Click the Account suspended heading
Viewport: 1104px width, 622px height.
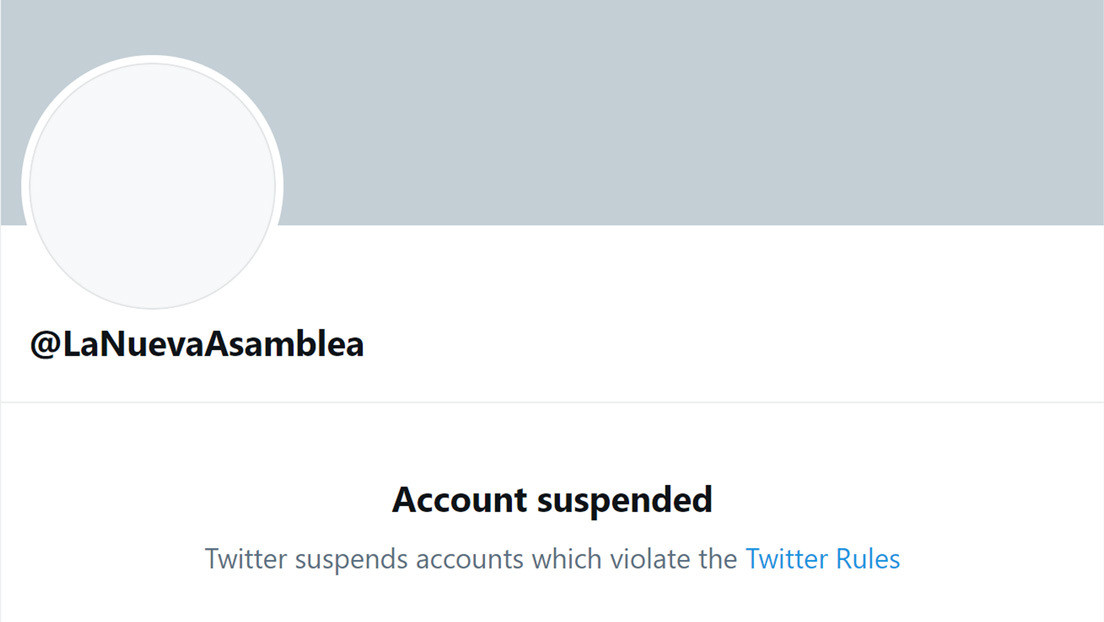coord(552,499)
